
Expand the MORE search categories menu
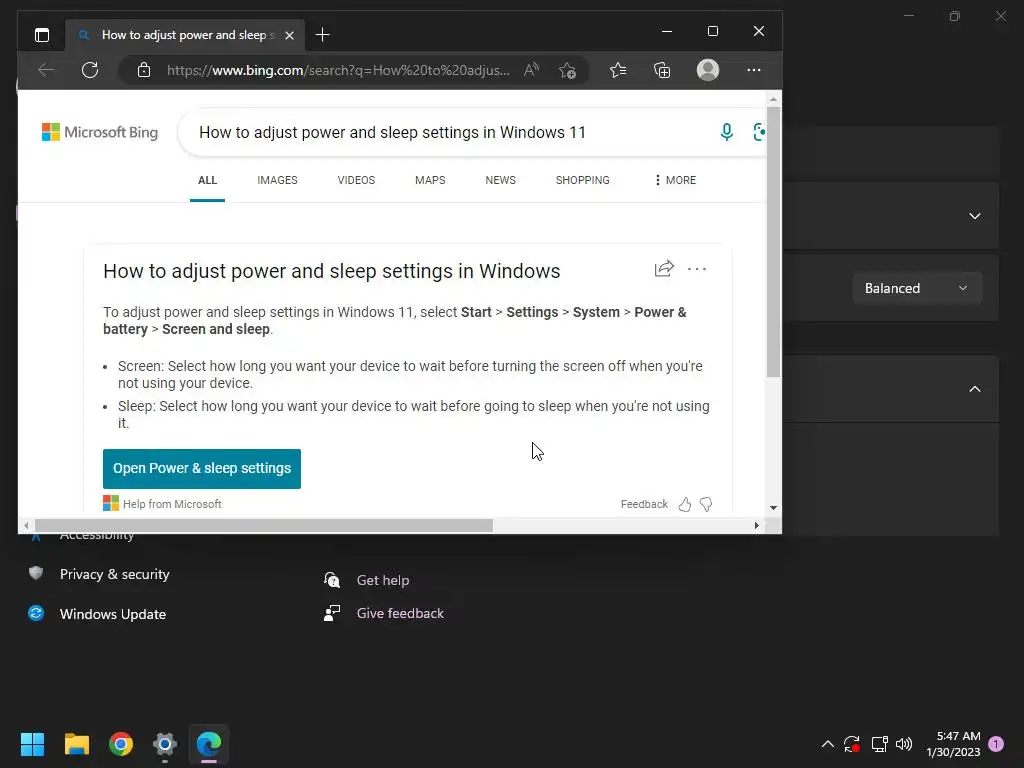(x=675, y=180)
